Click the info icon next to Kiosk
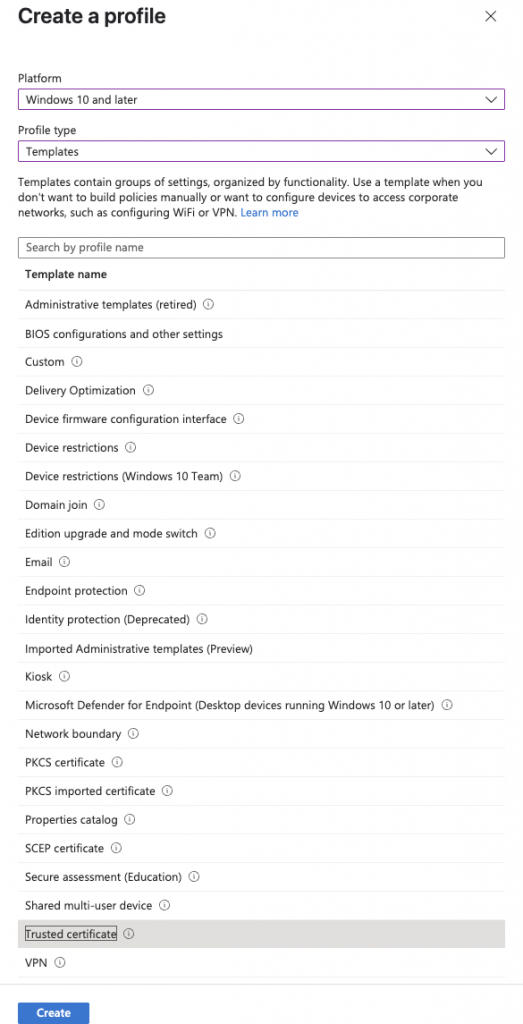Screen dimensions: 523x1024 [x=65, y=677]
